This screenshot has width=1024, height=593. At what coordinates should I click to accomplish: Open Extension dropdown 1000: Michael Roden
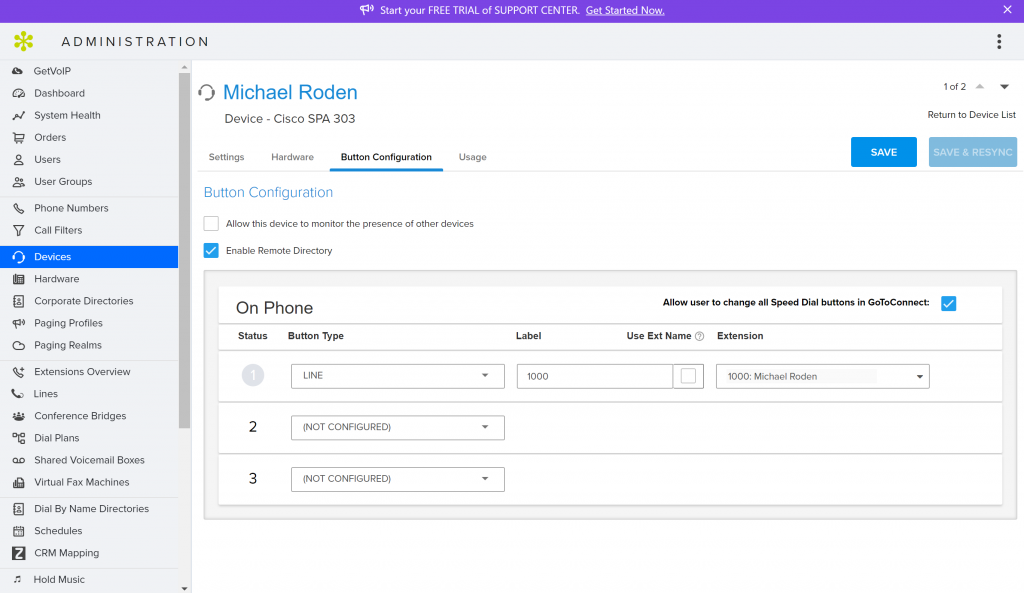pos(823,376)
